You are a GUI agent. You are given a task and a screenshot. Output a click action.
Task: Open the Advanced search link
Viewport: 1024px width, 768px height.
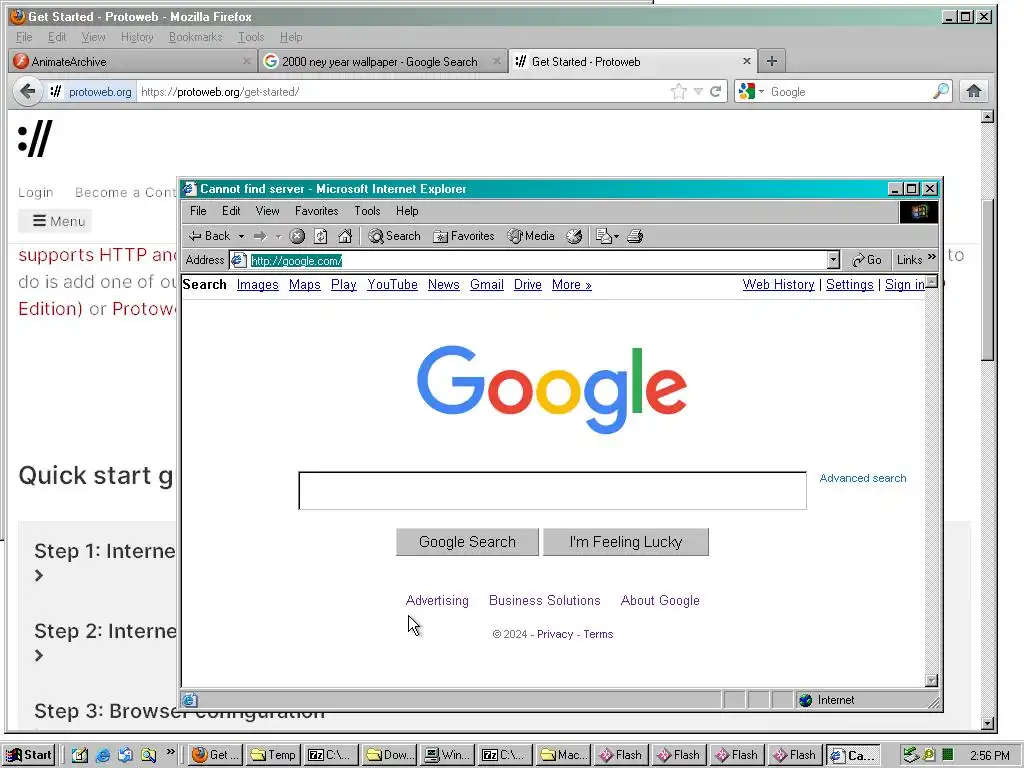(x=863, y=478)
